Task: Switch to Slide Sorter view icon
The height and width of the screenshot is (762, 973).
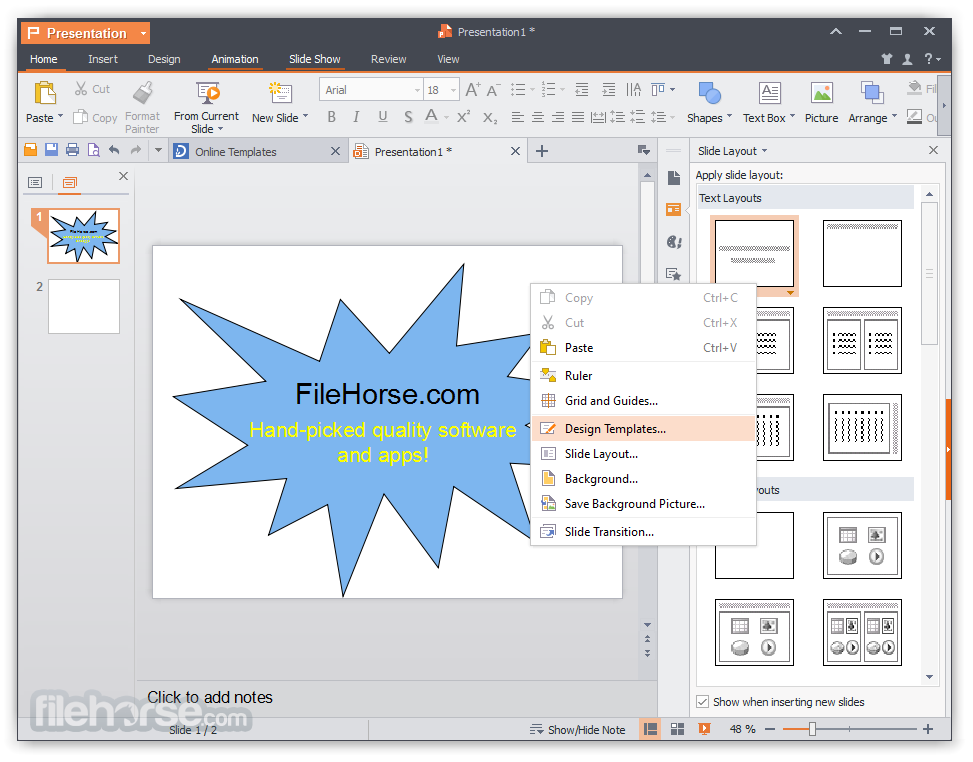Action: point(678,729)
